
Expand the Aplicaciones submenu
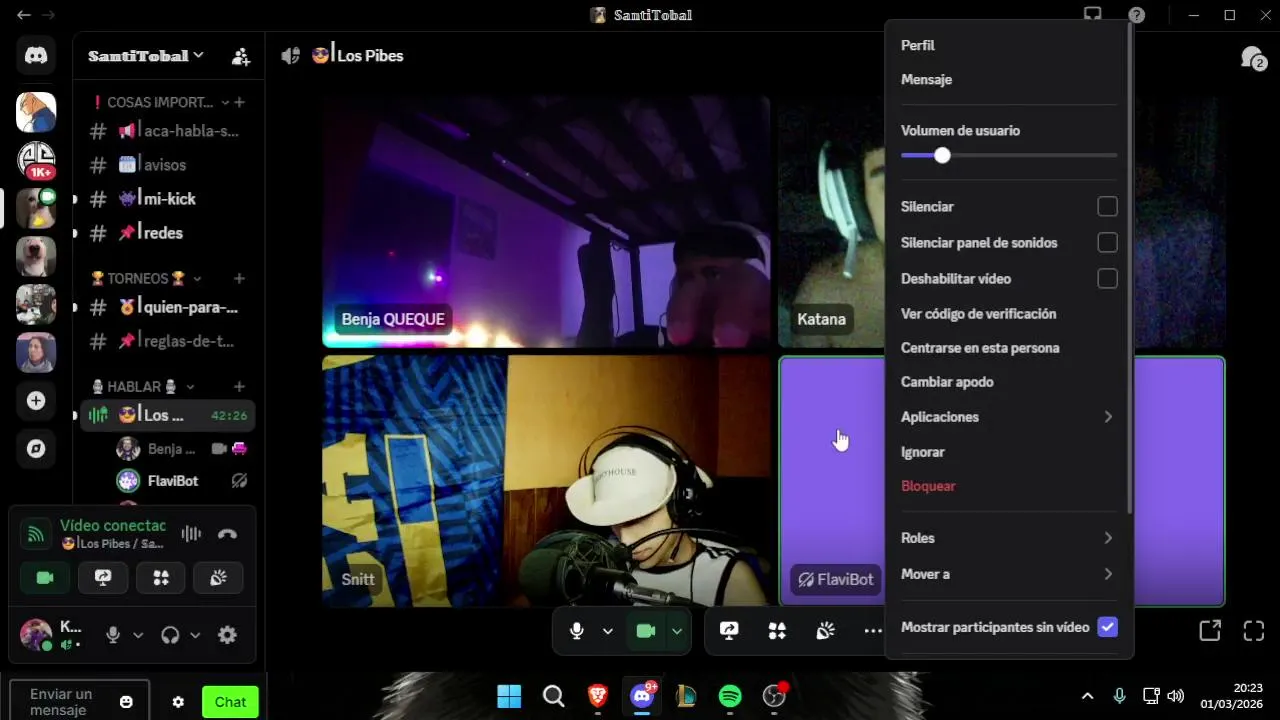click(1009, 417)
